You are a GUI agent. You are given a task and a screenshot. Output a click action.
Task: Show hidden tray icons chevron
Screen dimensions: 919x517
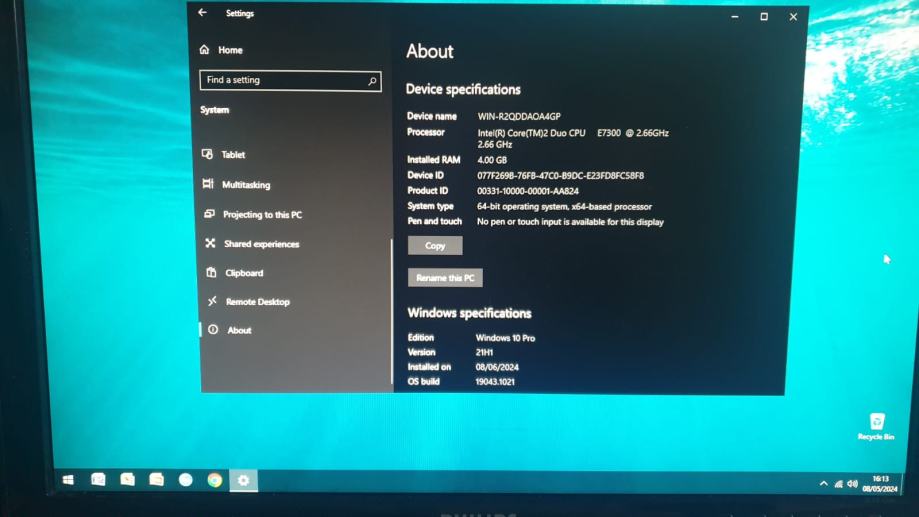point(823,484)
